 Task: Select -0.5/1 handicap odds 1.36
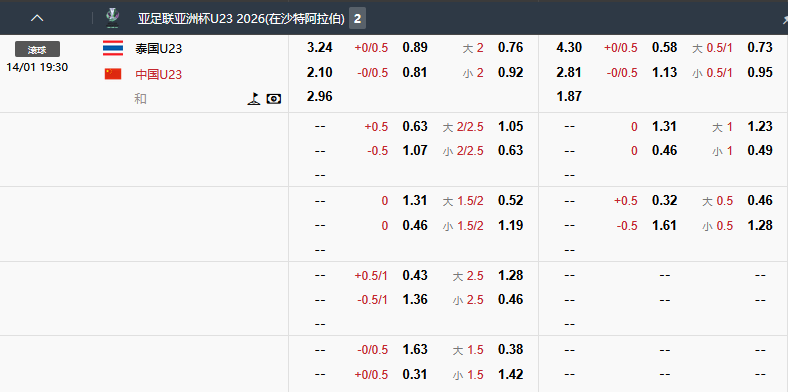[x=415, y=300]
